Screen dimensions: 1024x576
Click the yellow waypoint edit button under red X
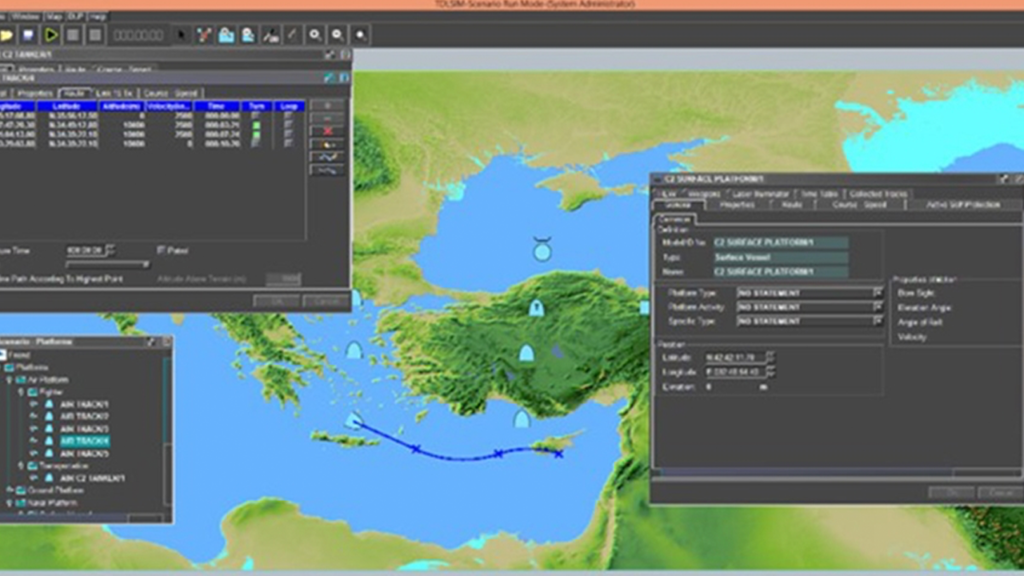point(327,144)
